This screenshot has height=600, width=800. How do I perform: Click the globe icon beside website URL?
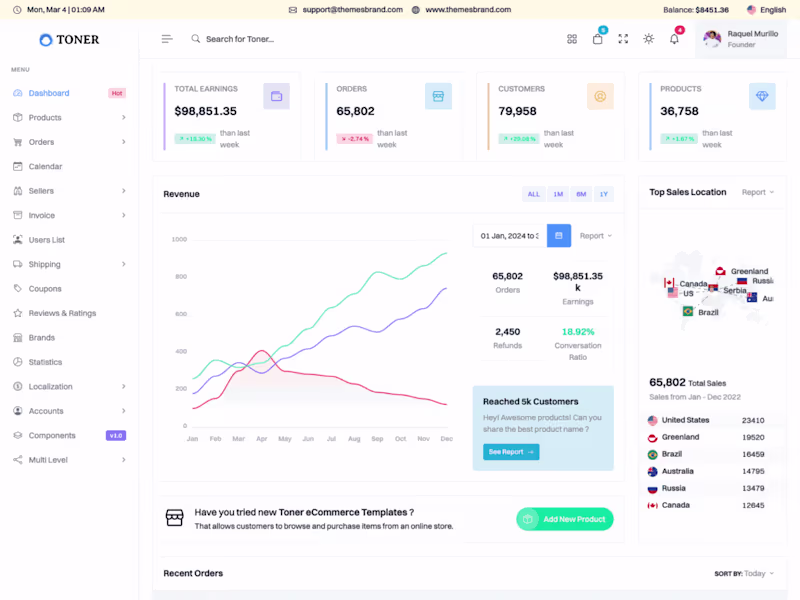click(416, 10)
